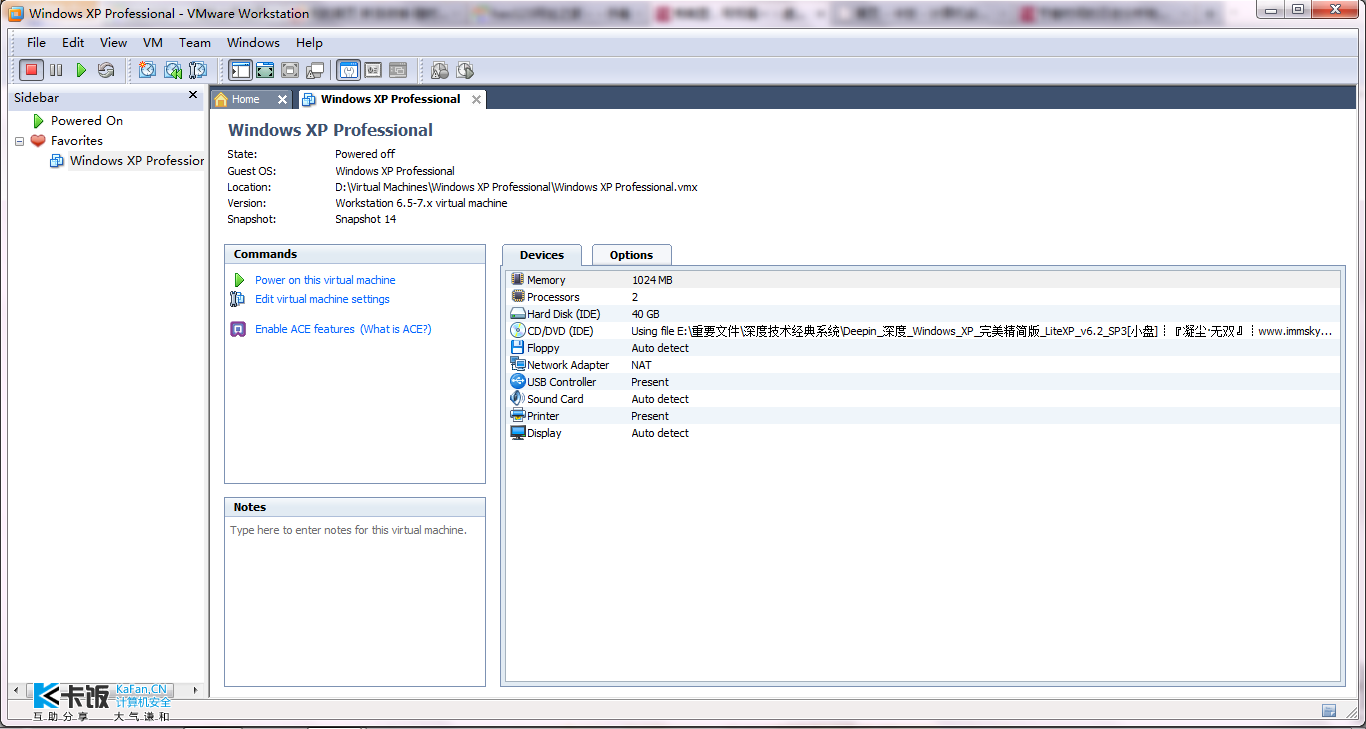Click sidebar horizontal scrollbar right arrow
The image size is (1366, 729).
click(195, 690)
